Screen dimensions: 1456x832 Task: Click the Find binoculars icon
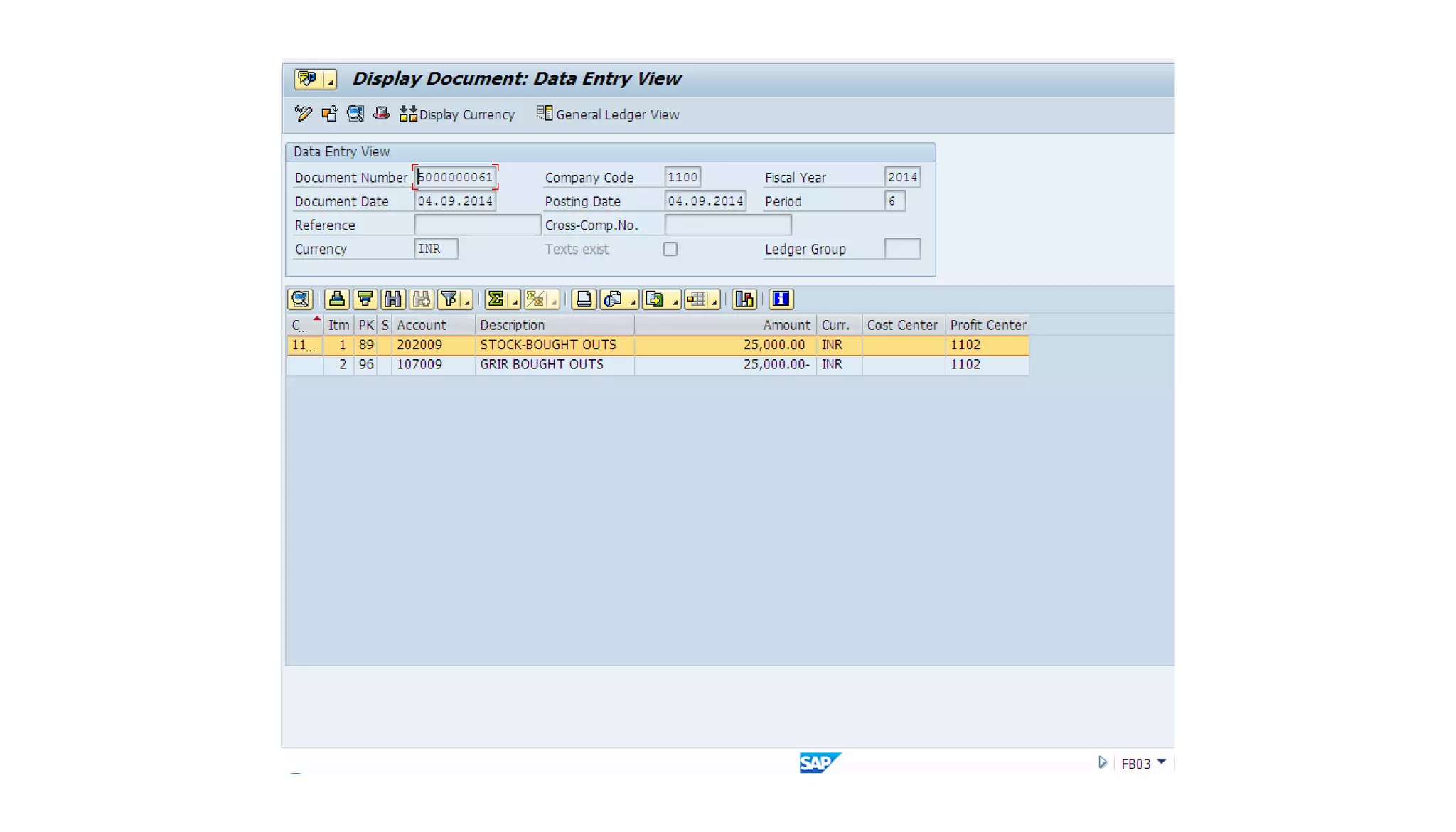pos(393,299)
